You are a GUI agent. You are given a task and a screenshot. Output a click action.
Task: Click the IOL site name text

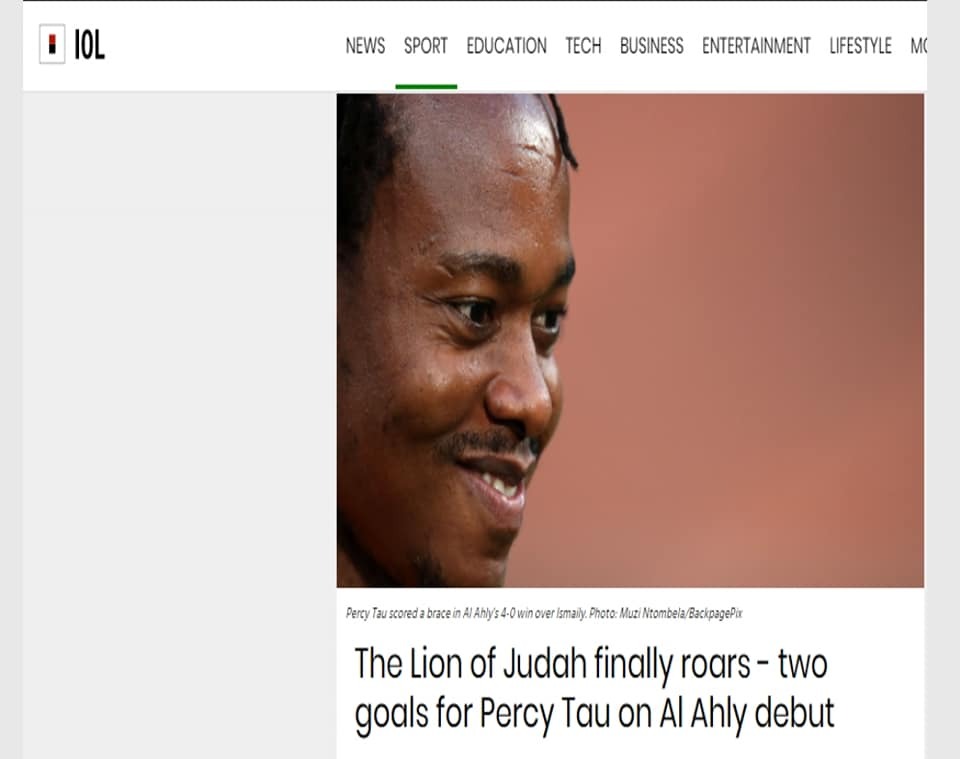click(89, 45)
